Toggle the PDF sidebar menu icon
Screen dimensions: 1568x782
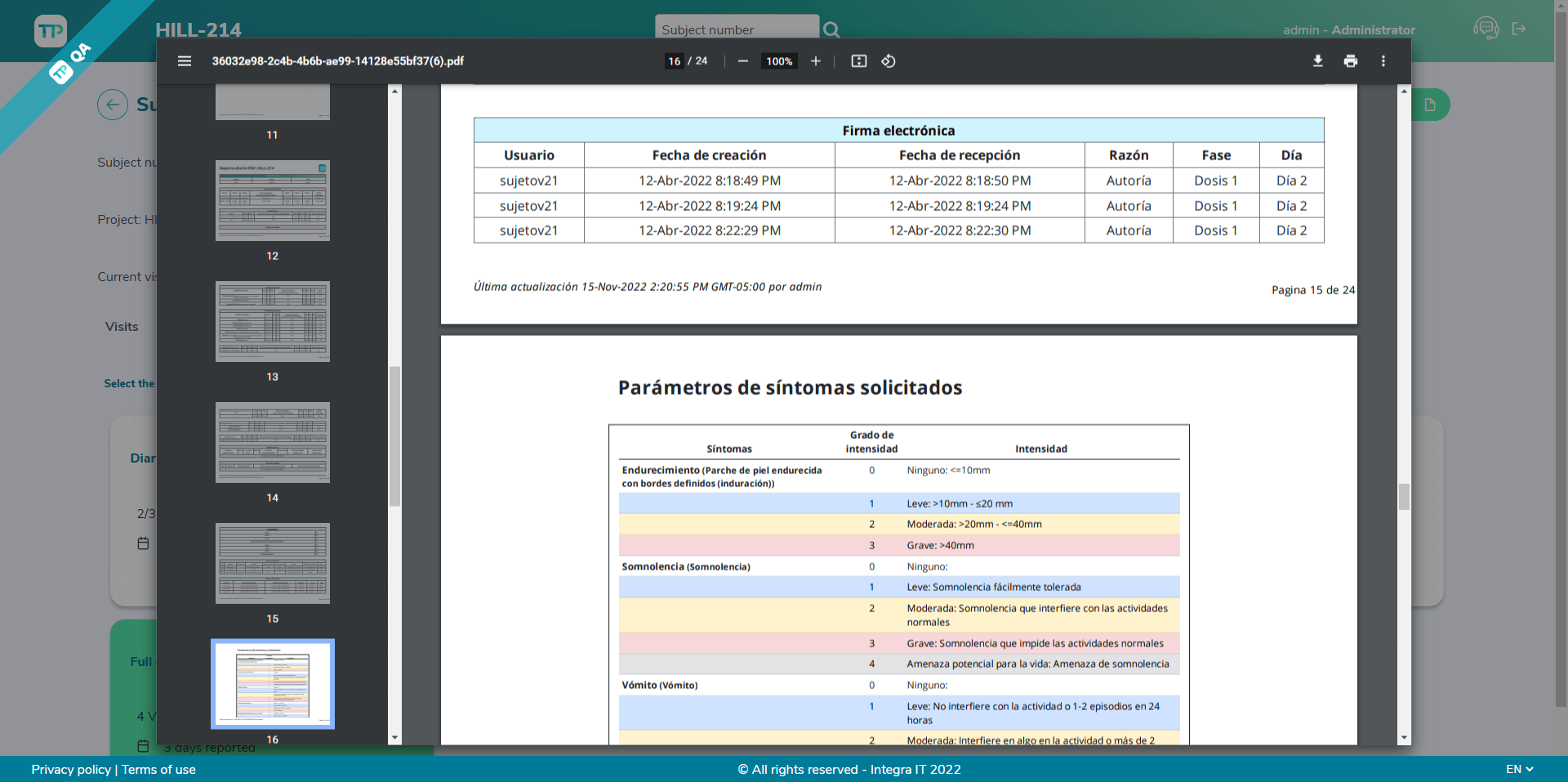point(185,61)
